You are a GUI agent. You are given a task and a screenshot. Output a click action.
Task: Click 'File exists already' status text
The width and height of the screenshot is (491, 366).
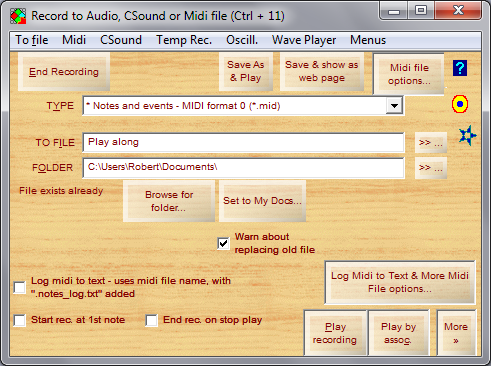point(61,191)
